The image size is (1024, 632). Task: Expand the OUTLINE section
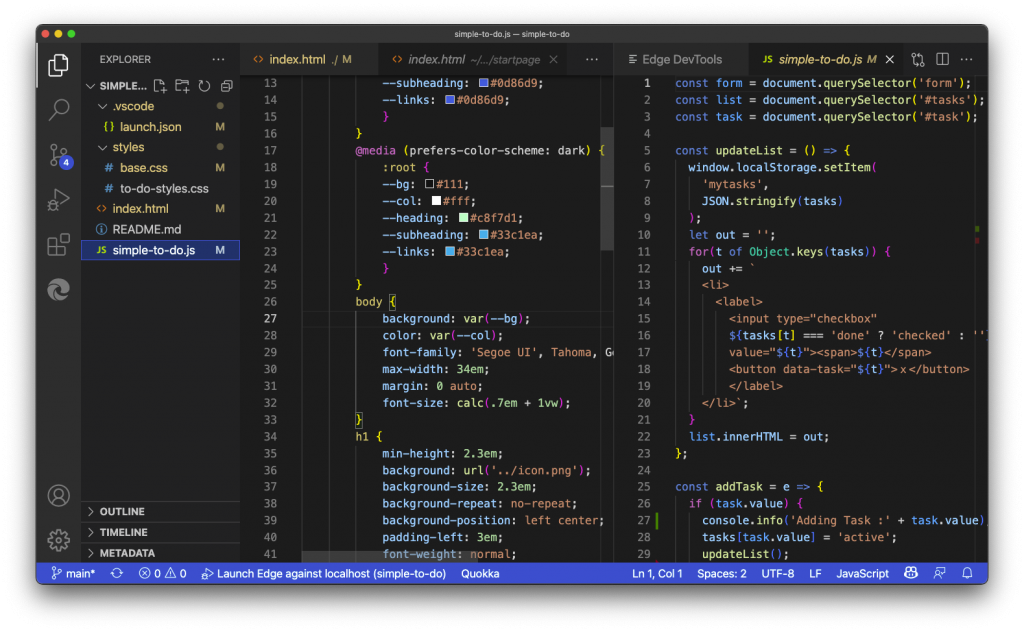point(161,511)
